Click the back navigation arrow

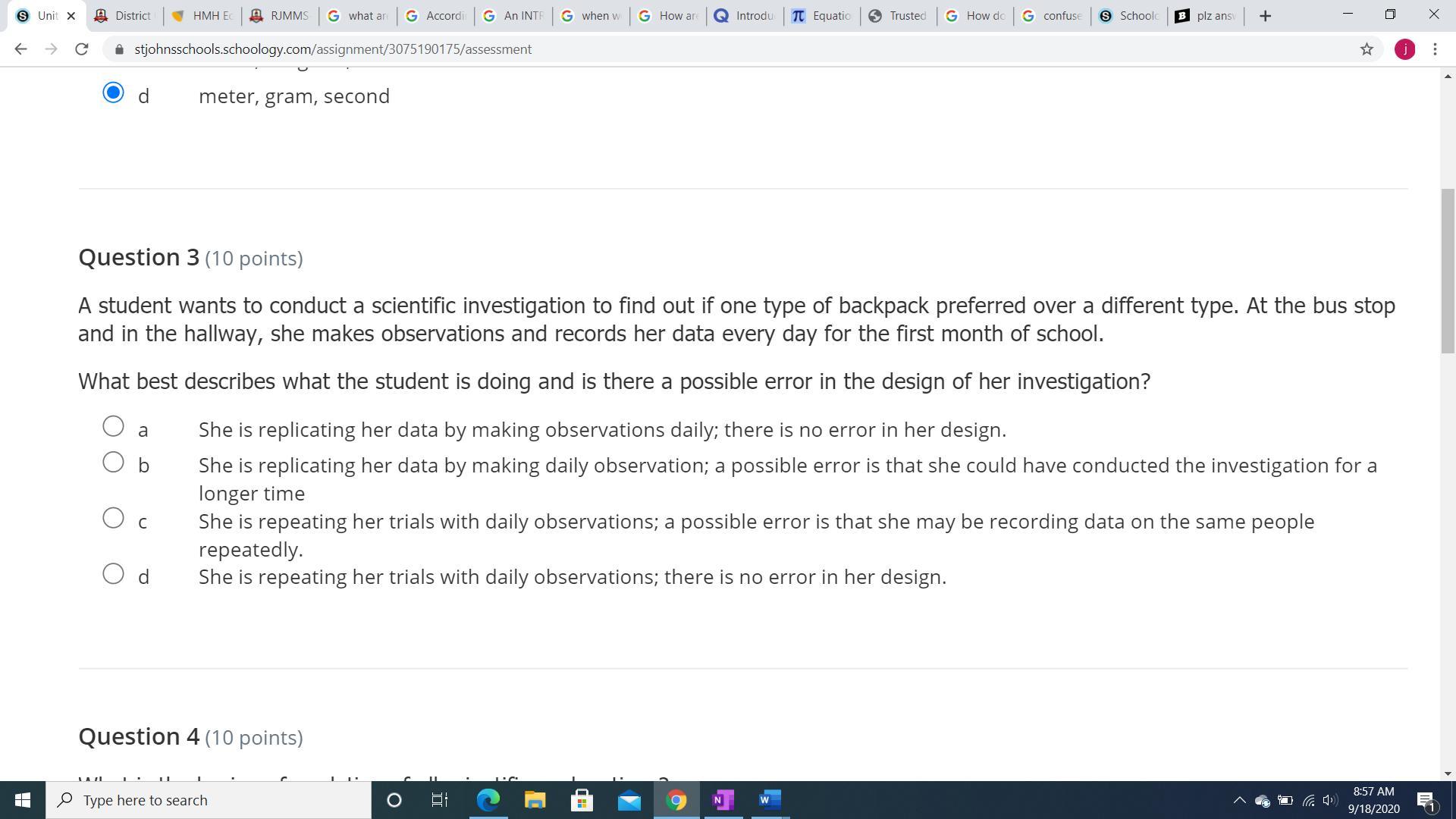[20, 49]
